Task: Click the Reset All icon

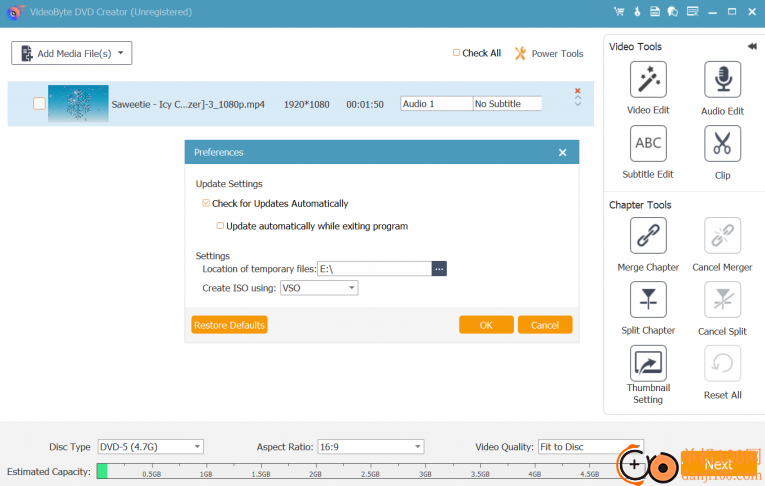Action: point(722,364)
